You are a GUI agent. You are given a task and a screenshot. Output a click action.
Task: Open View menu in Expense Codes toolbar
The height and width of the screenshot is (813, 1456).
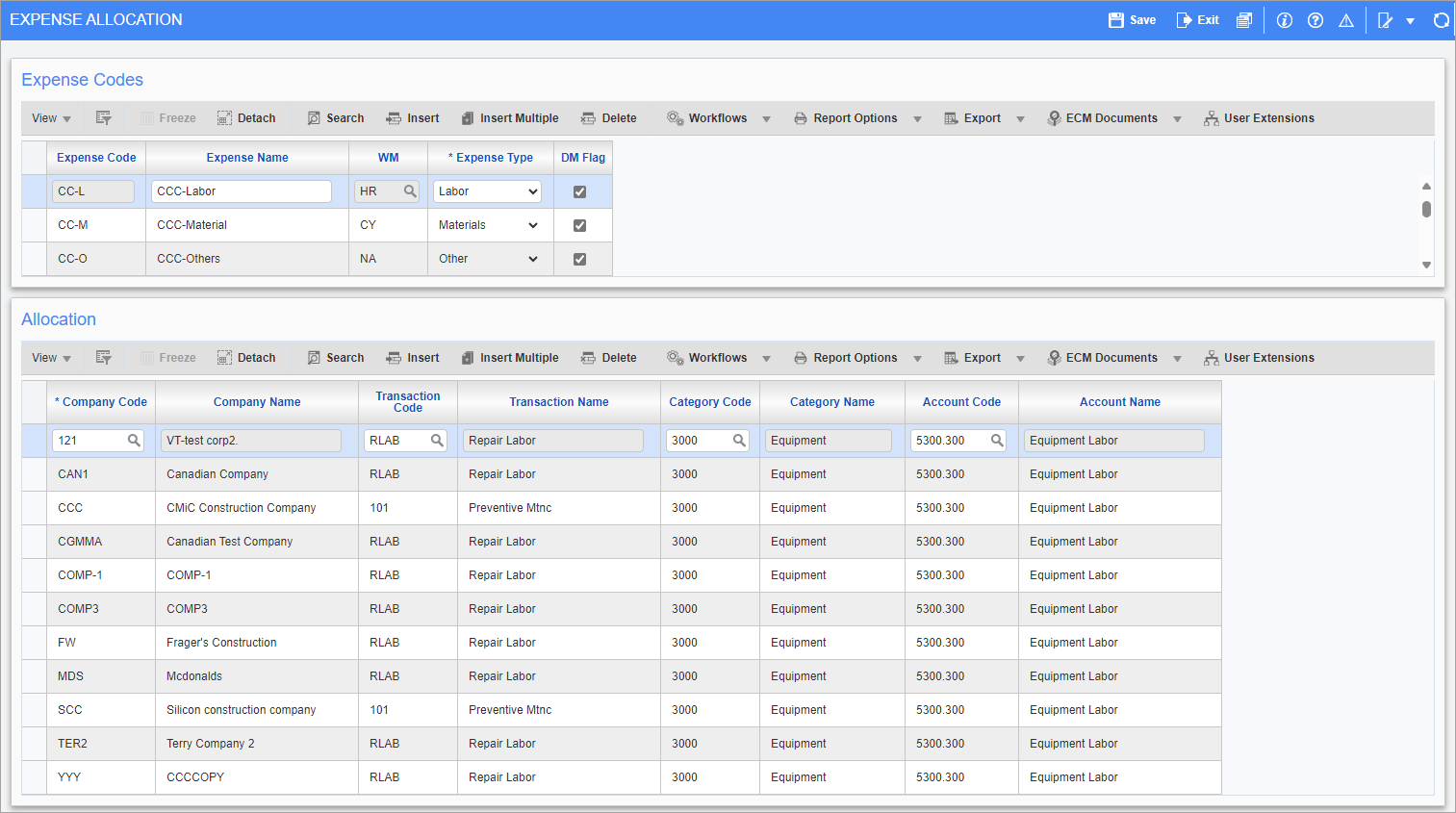tap(51, 118)
